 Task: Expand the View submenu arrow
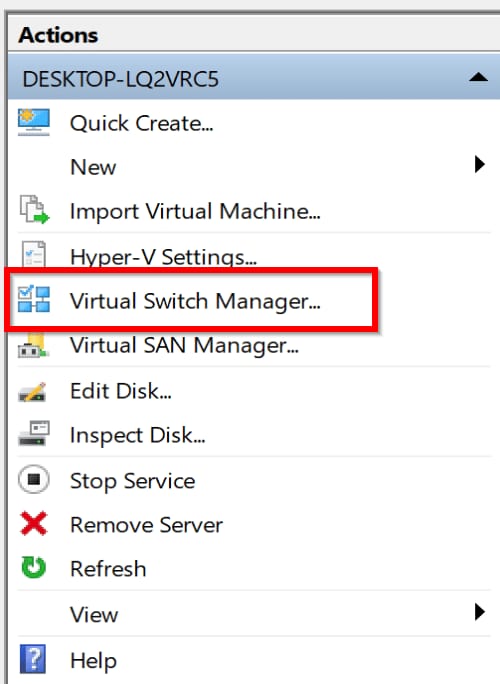[x=479, y=612]
